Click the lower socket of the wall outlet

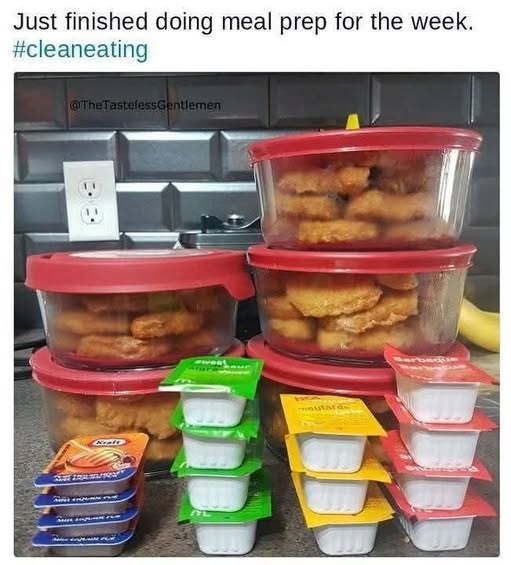pyautogui.click(x=92, y=215)
